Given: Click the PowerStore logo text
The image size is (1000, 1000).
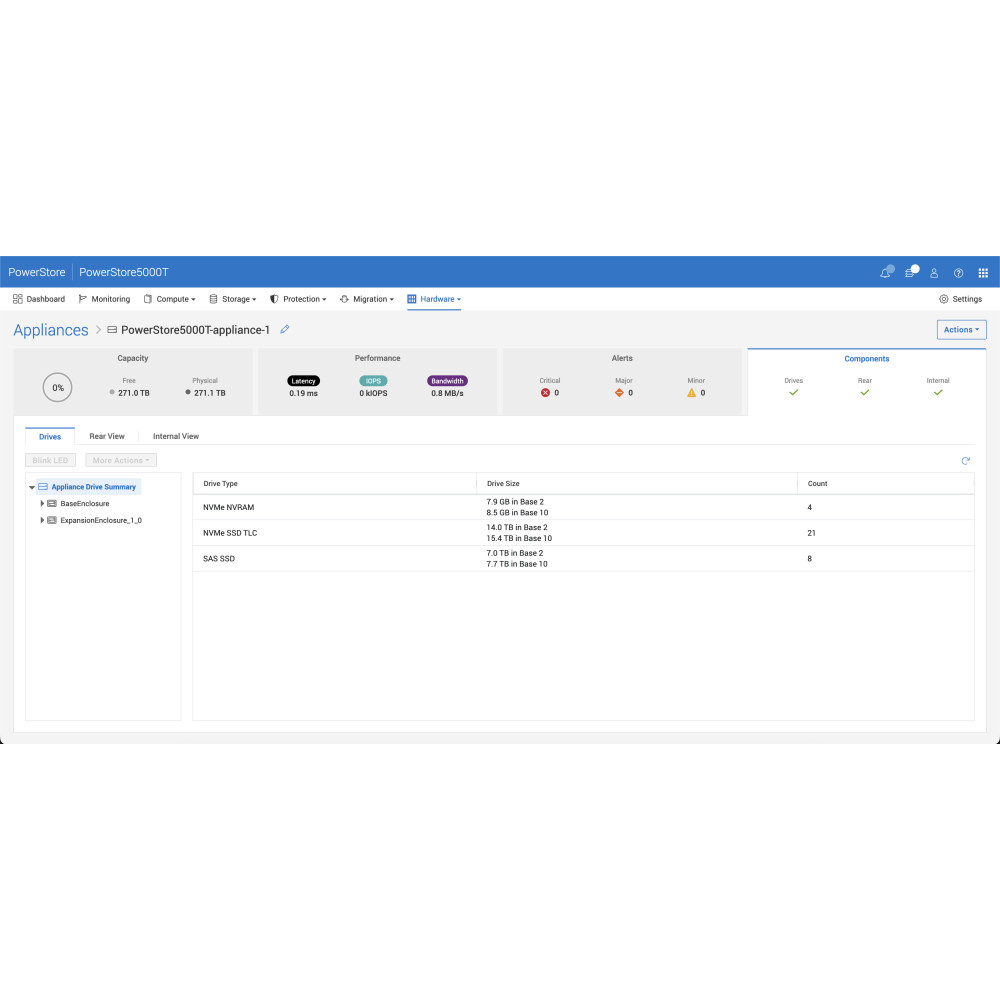Looking at the screenshot, I should click(x=36, y=272).
